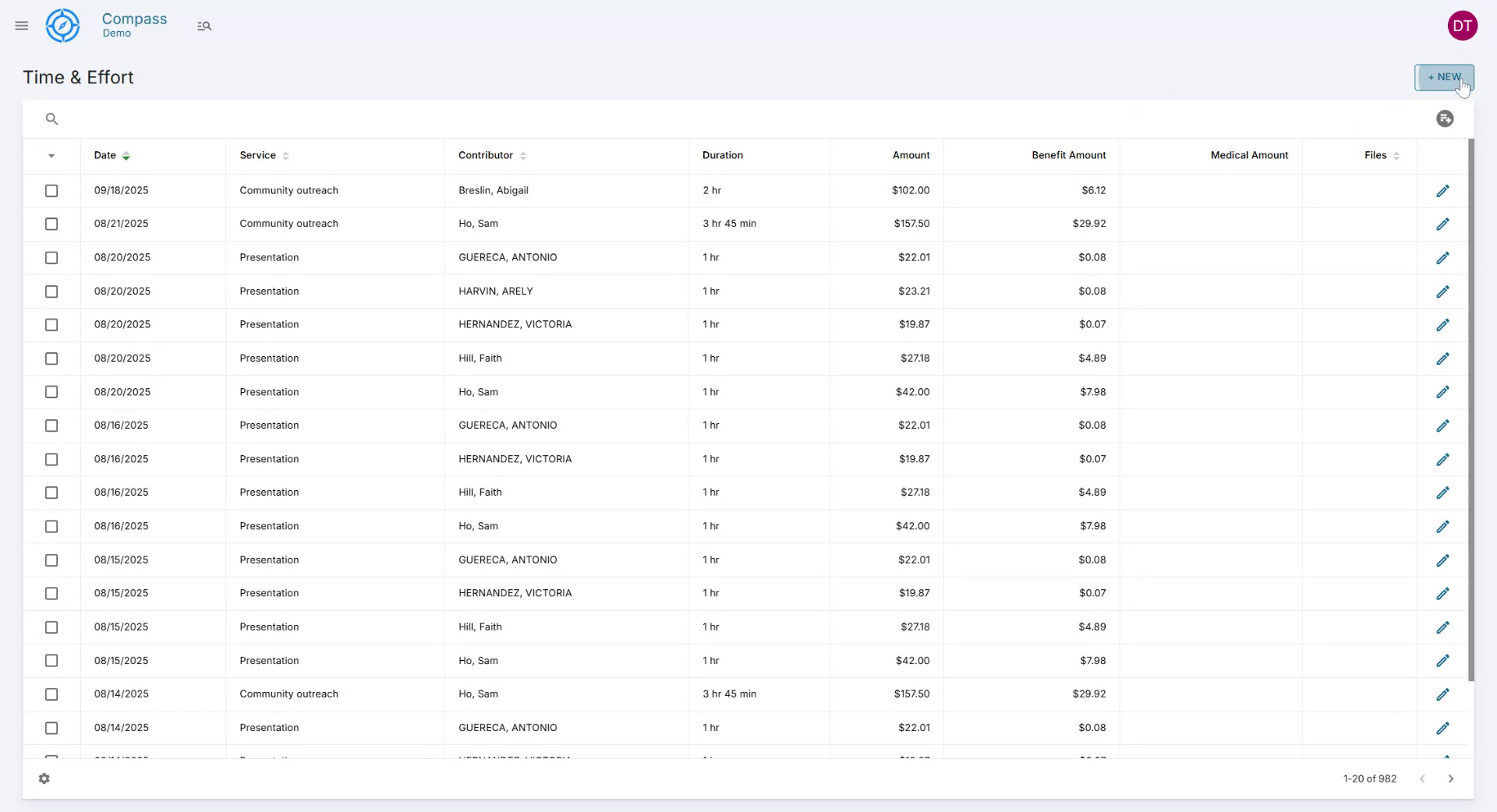Edit the 08/14/2025 Community outreach row's pencil icon

[1443, 694]
